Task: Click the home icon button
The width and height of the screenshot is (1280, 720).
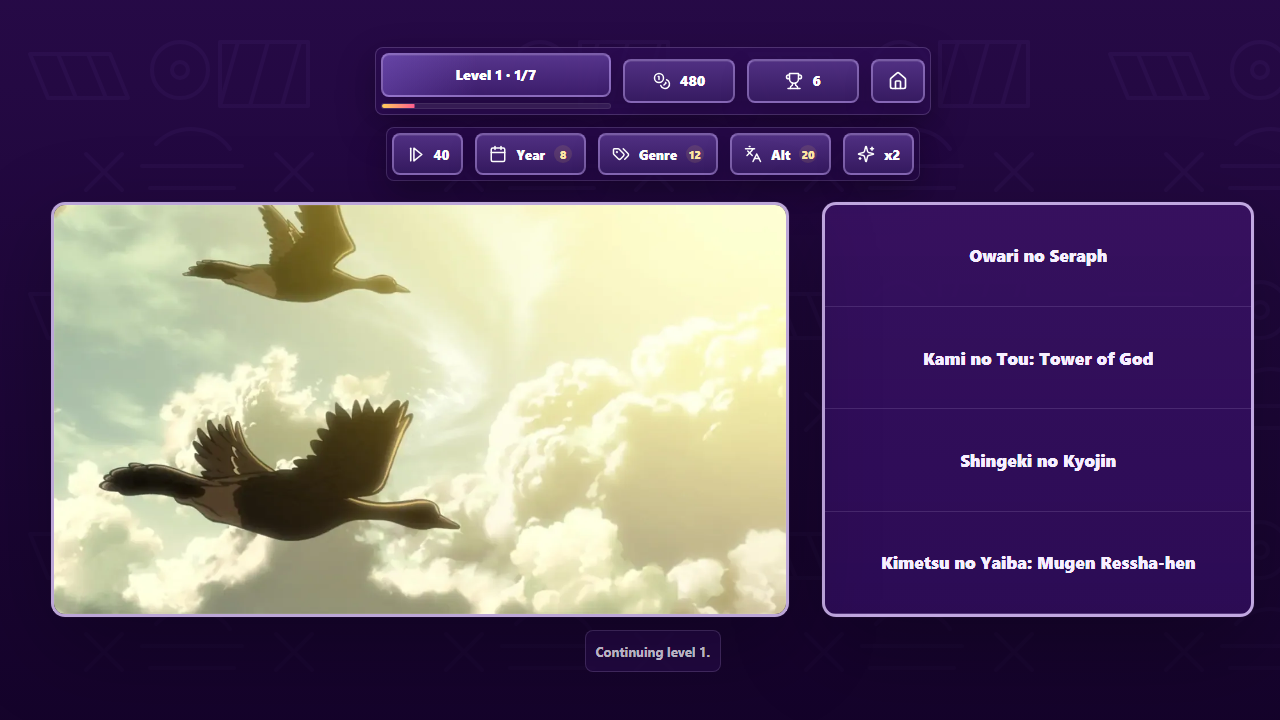Action: tap(898, 81)
